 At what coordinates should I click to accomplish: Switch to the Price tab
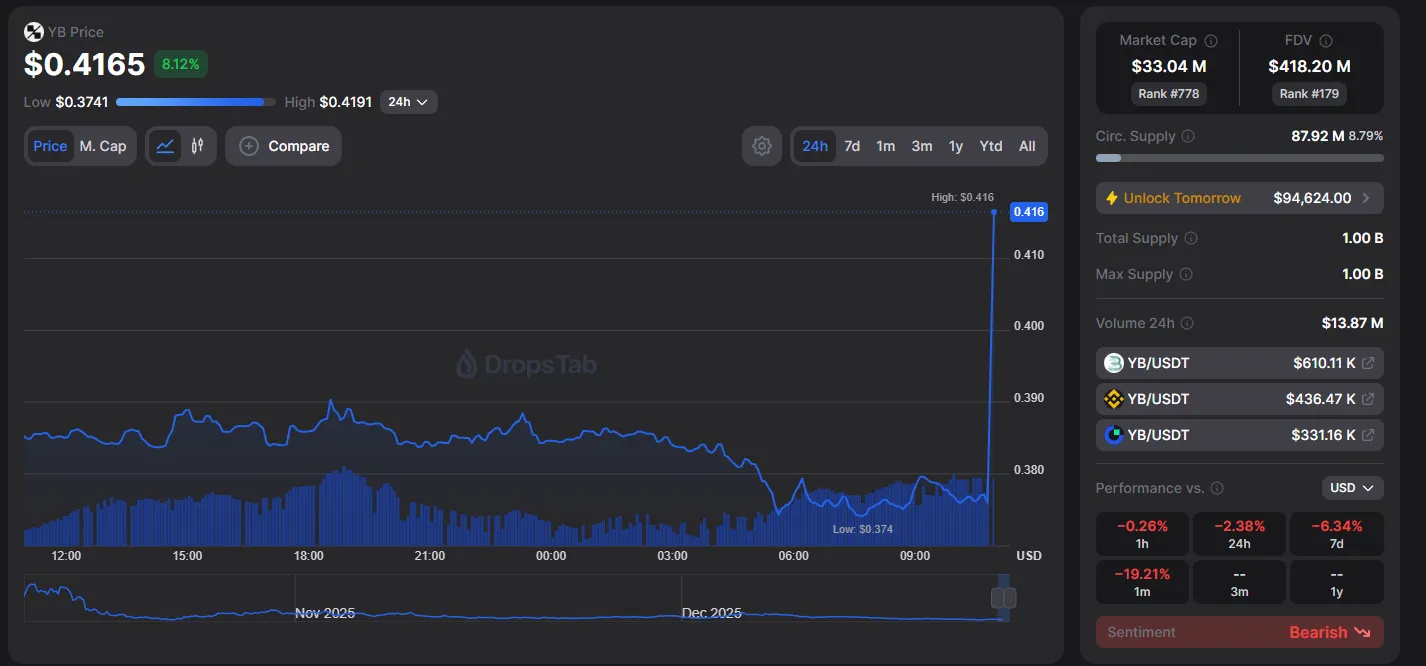(x=50, y=145)
